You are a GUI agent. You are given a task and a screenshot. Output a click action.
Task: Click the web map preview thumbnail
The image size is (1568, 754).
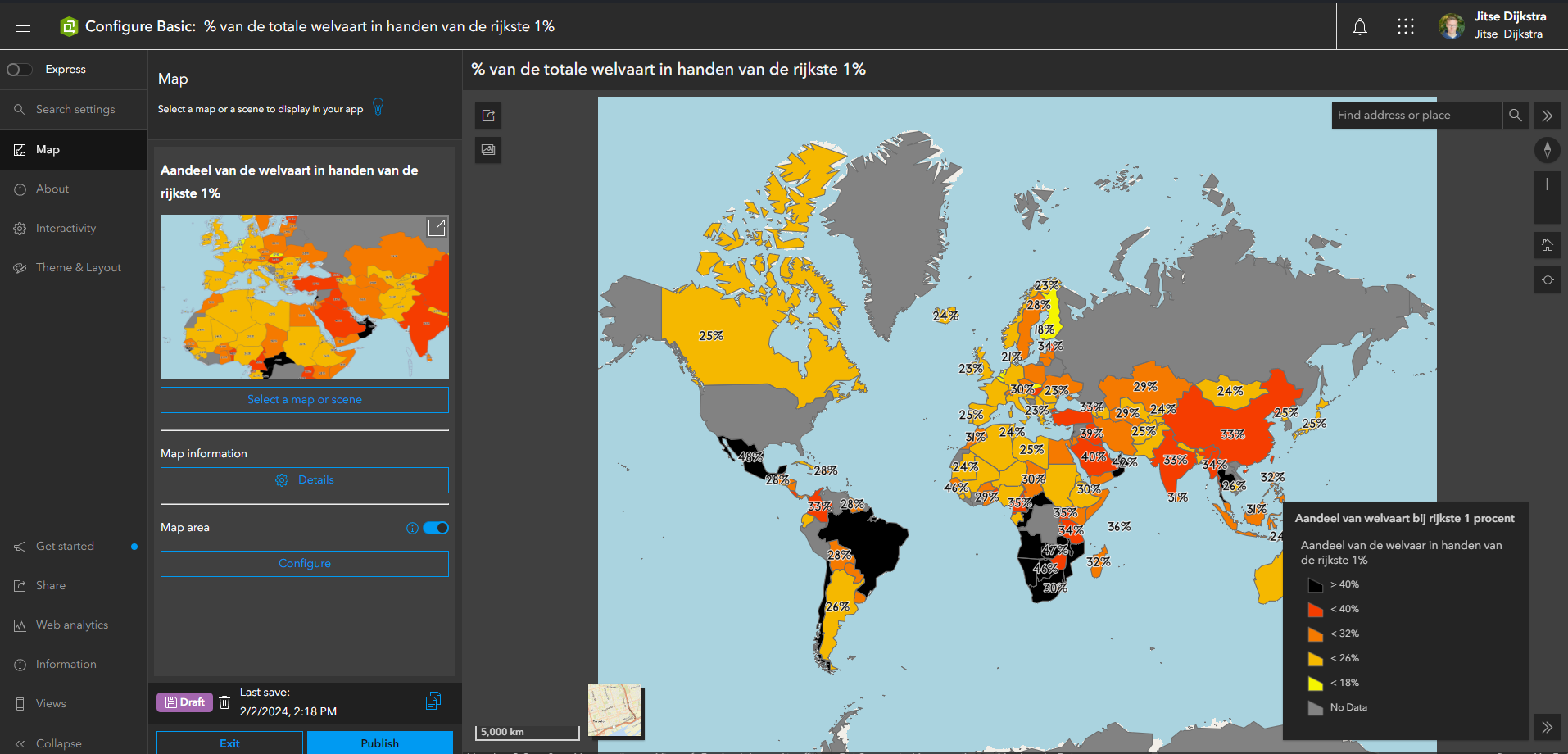(x=305, y=297)
